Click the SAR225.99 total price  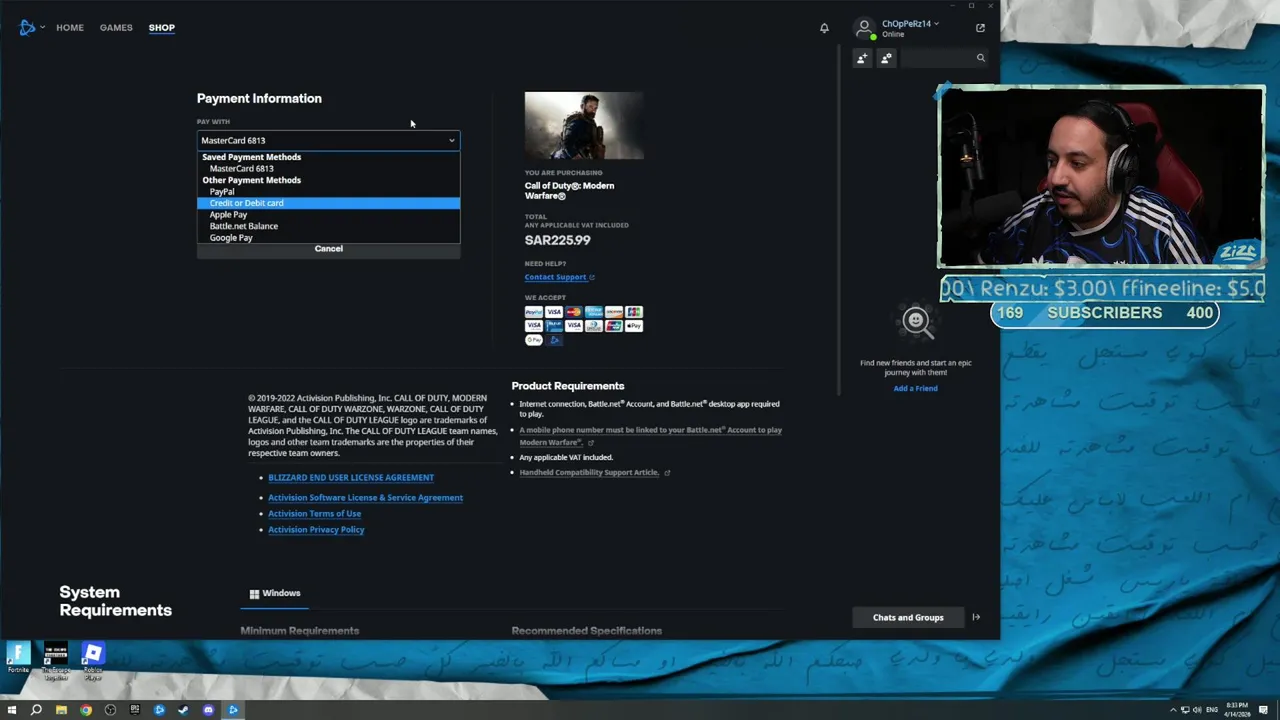tap(557, 240)
